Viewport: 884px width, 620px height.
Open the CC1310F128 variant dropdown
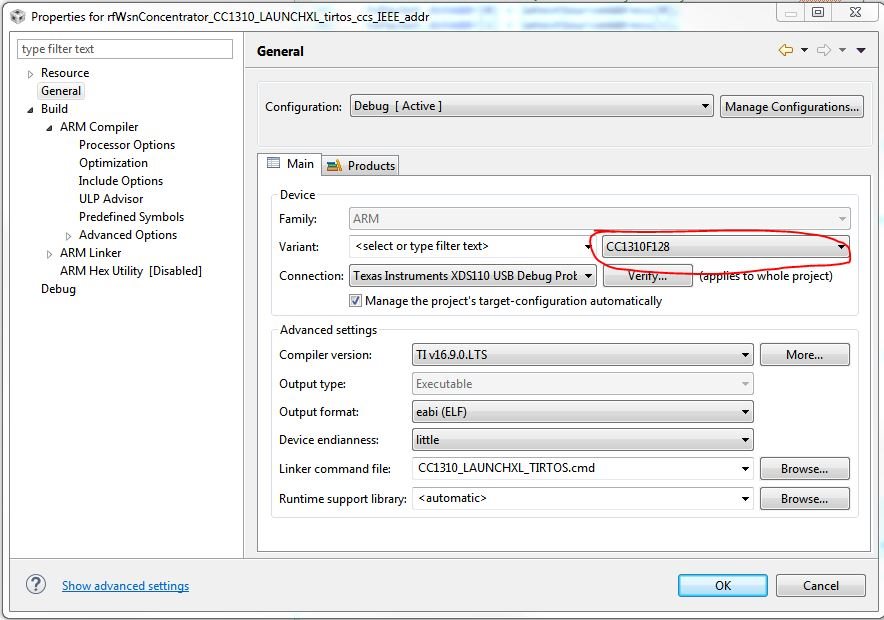pyautogui.click(x=726, y=246)
